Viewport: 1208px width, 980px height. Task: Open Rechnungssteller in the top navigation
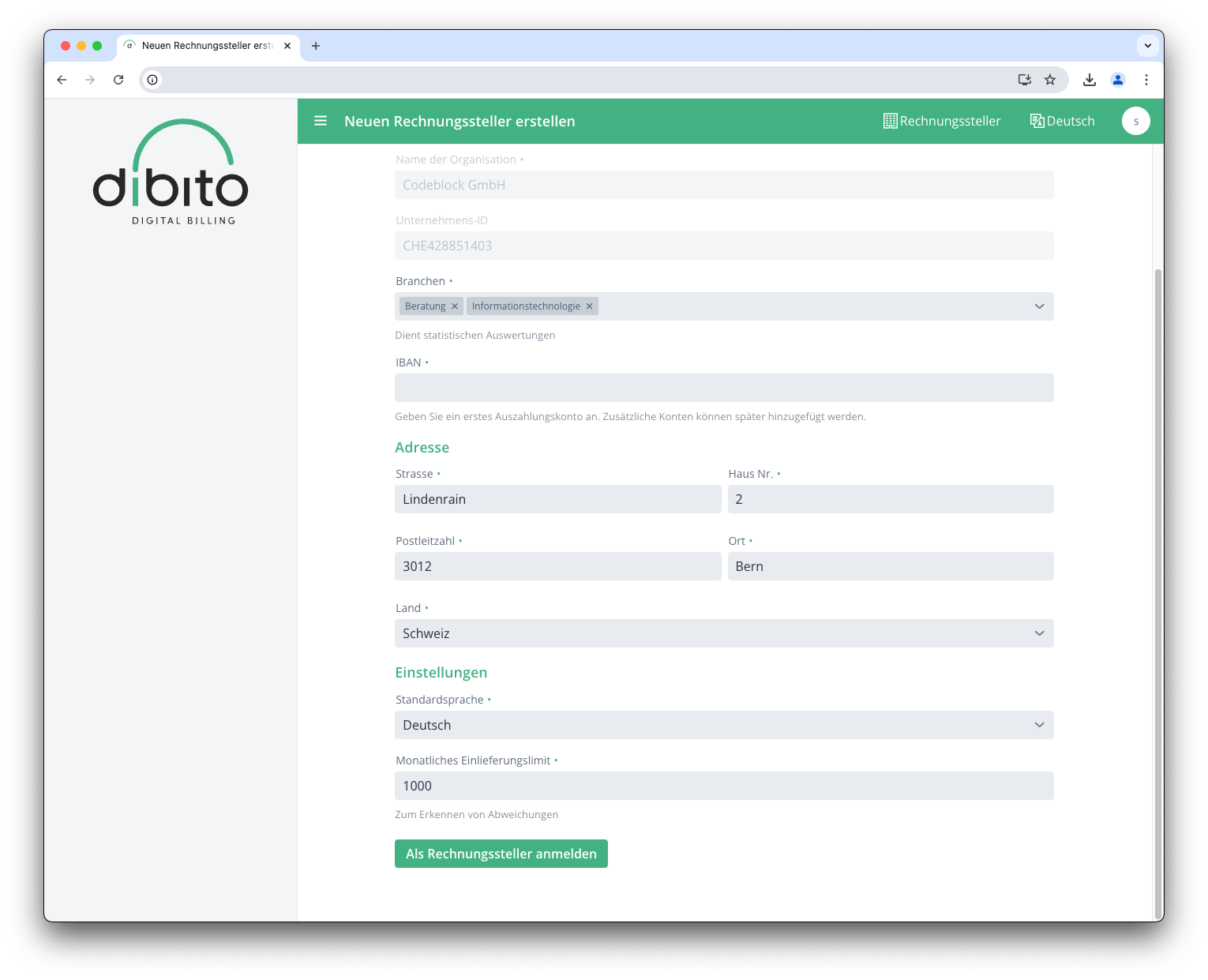[942, 121]
